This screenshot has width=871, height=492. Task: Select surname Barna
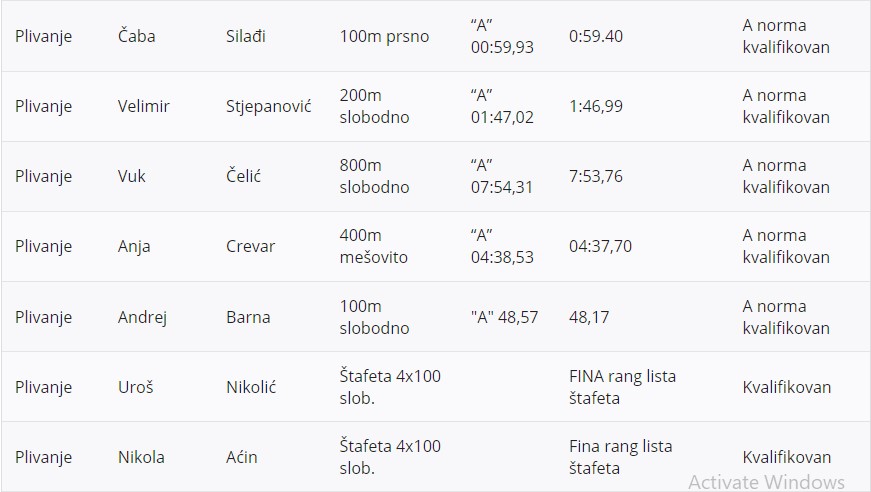[x=248, y=317]
